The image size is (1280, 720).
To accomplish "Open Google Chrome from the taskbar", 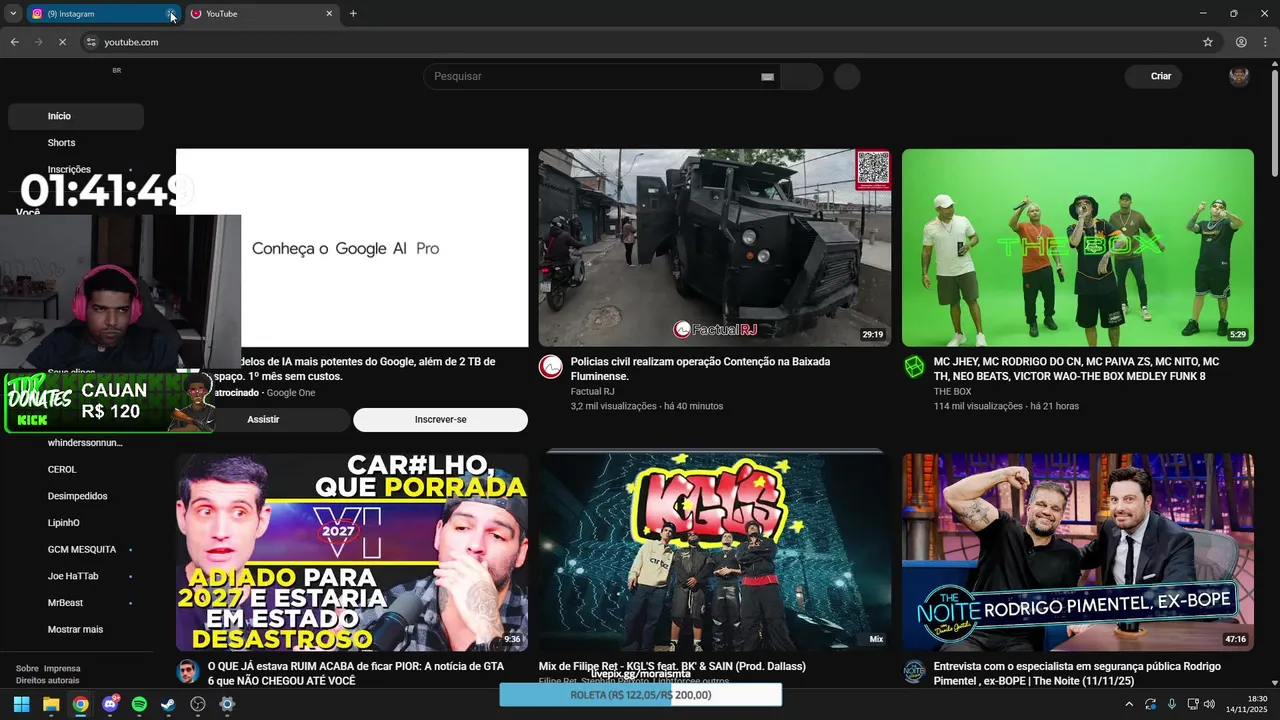I will point(80,704).
